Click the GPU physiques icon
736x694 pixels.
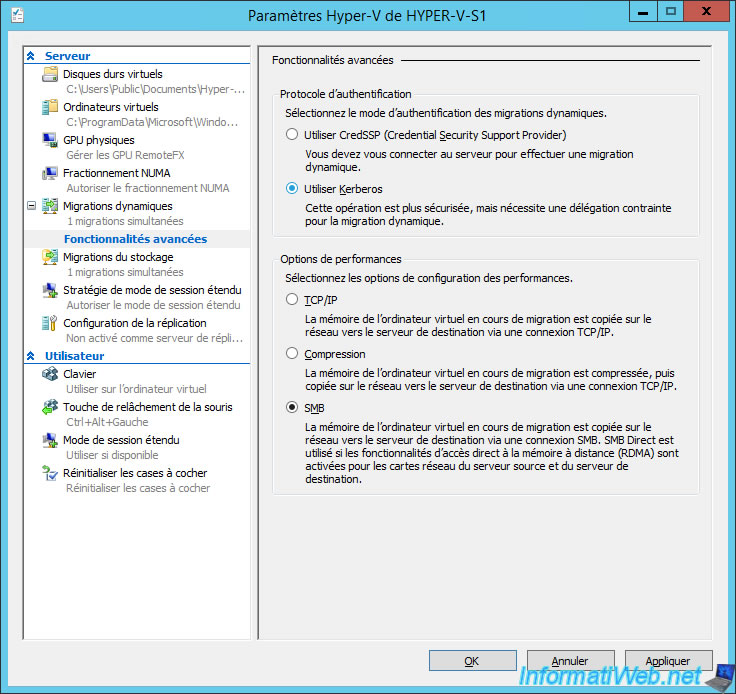tap(50, 140)
